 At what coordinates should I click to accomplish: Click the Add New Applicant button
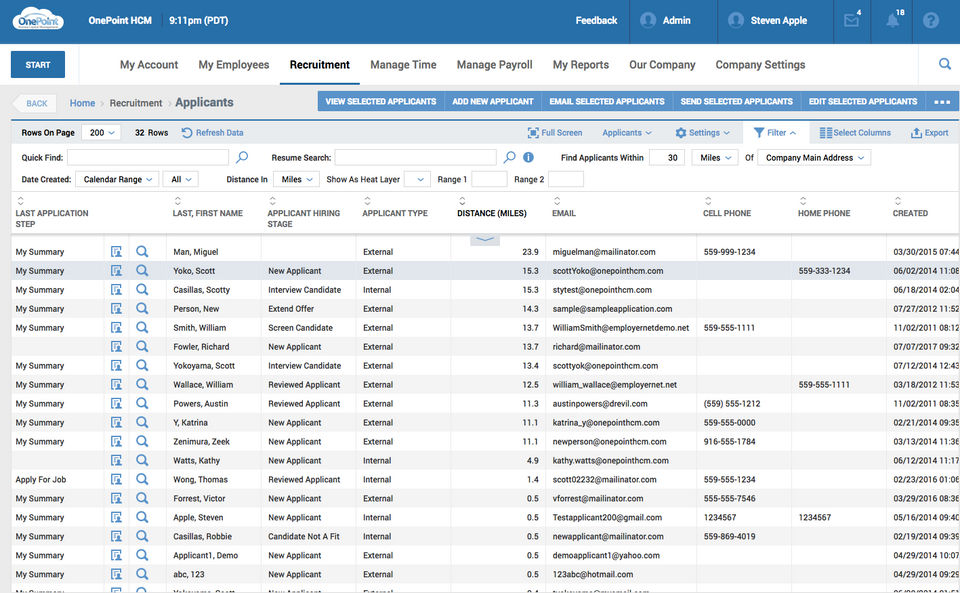coord(492,102)
